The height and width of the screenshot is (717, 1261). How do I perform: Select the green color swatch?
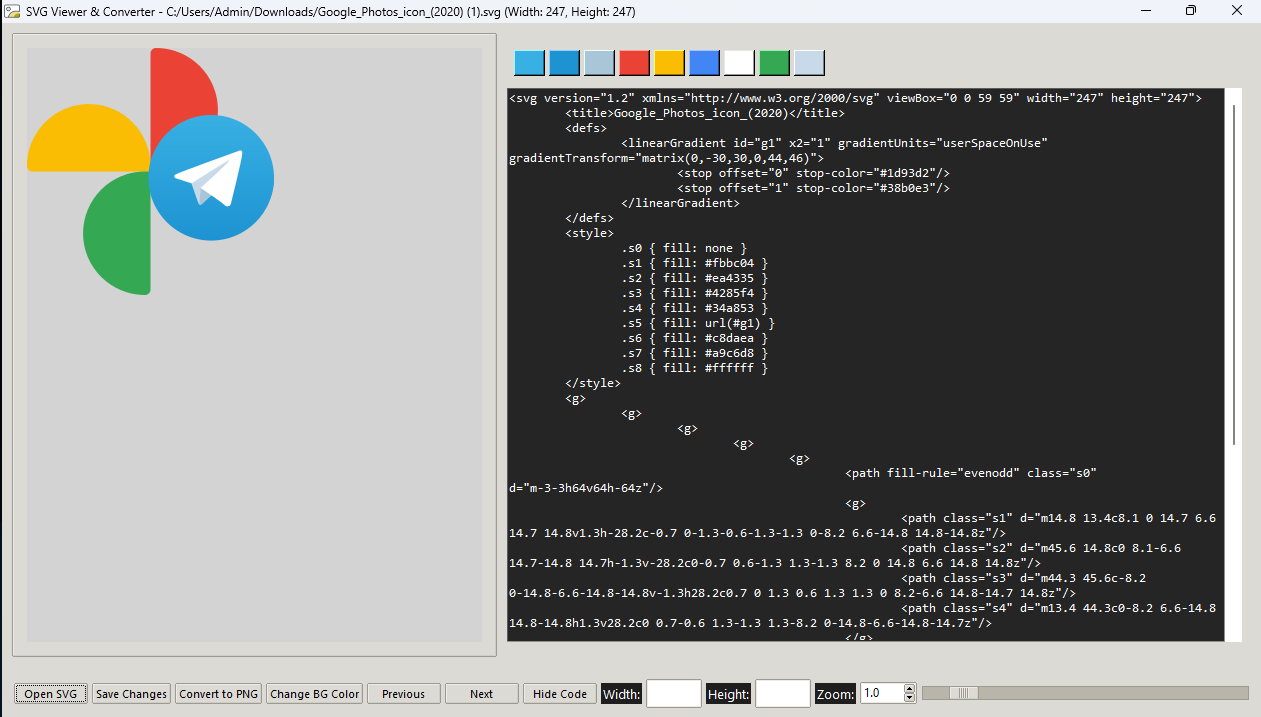[x=774, y=63]
